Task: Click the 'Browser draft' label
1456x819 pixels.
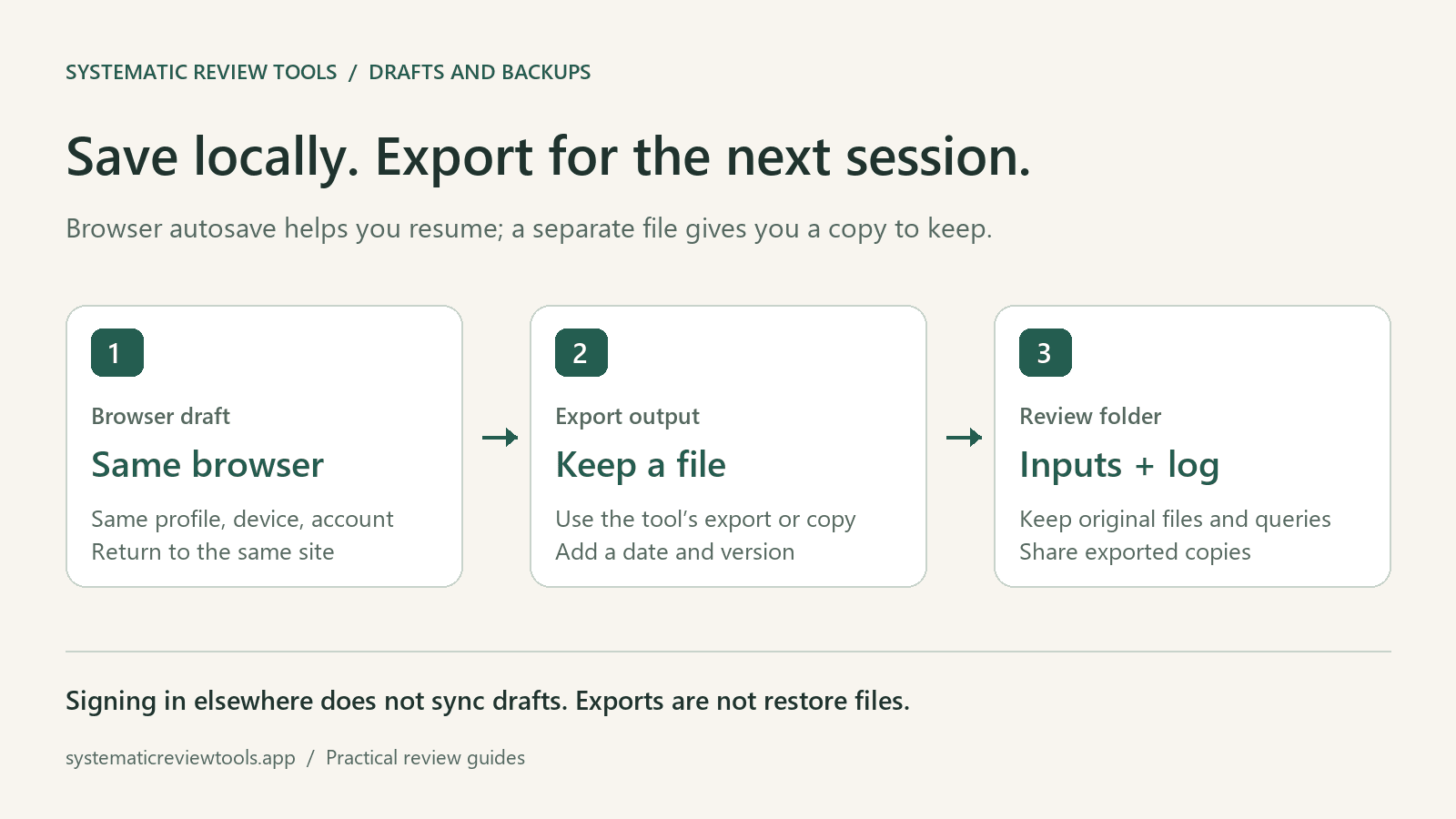Action: (x=161, y=416)
